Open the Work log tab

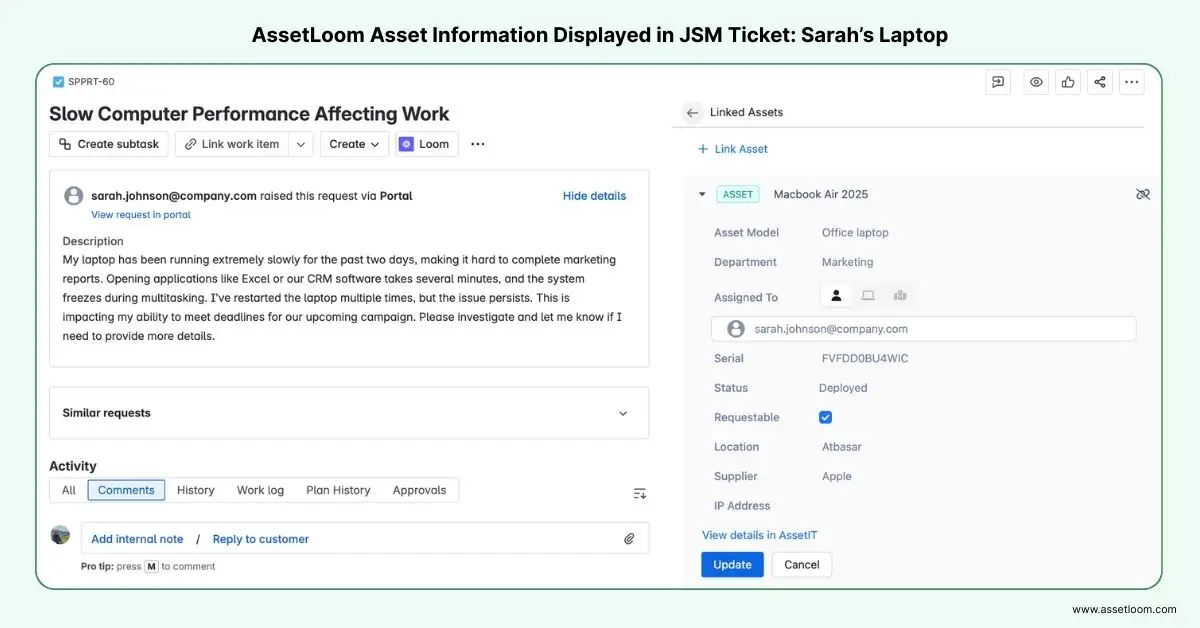pyautogui.click(x=260, y=490)
